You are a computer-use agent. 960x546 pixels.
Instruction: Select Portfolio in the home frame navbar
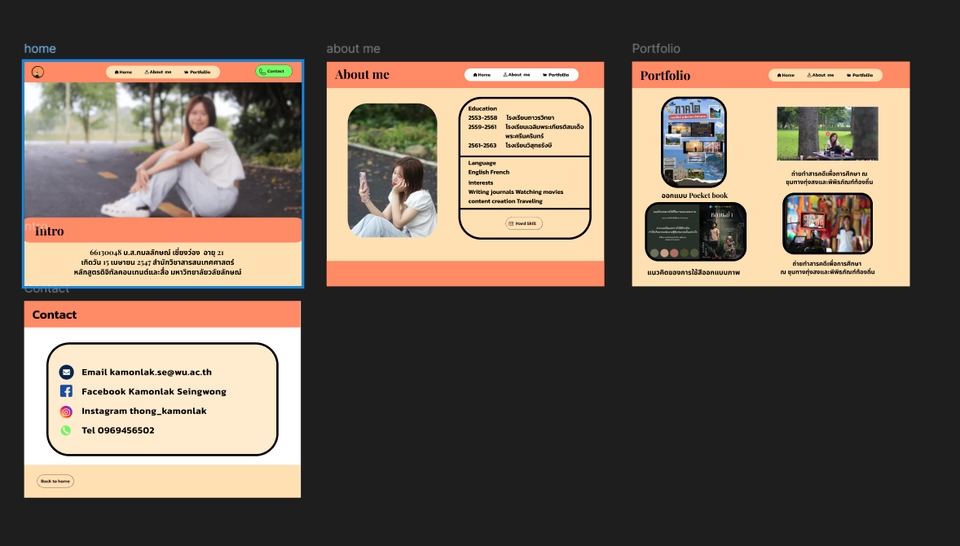(x=197, y=72)
